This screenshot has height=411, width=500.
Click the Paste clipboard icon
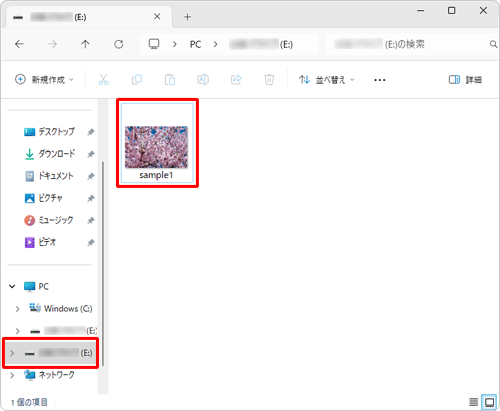click(170, 80)
